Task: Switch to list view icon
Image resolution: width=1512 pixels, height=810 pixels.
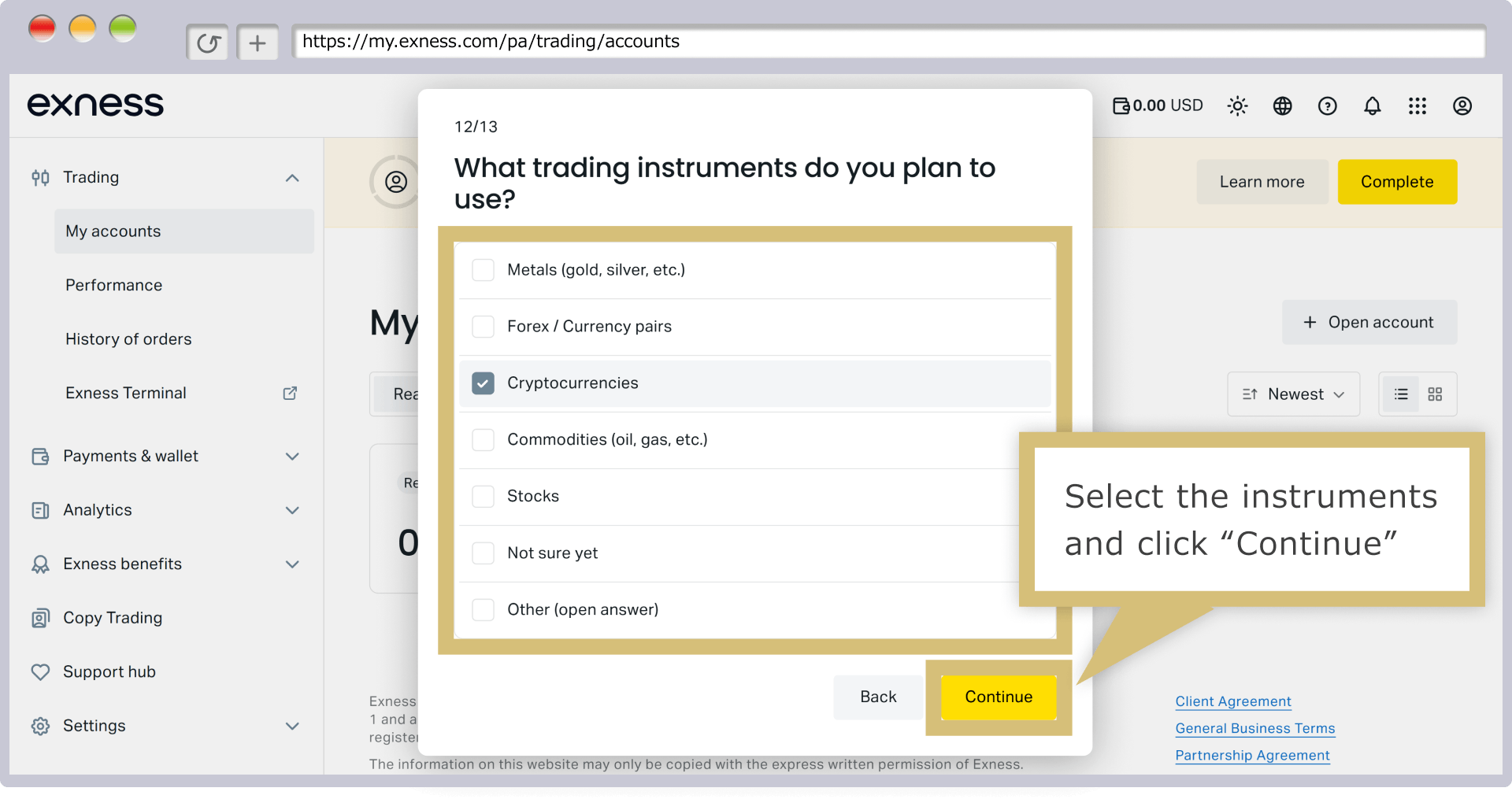Action: [1401, 394]
